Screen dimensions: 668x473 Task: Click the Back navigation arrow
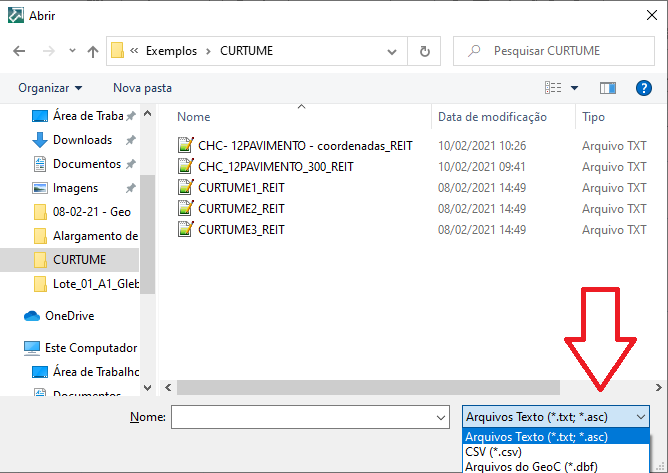pyautogui.click(x=19, y=51)
